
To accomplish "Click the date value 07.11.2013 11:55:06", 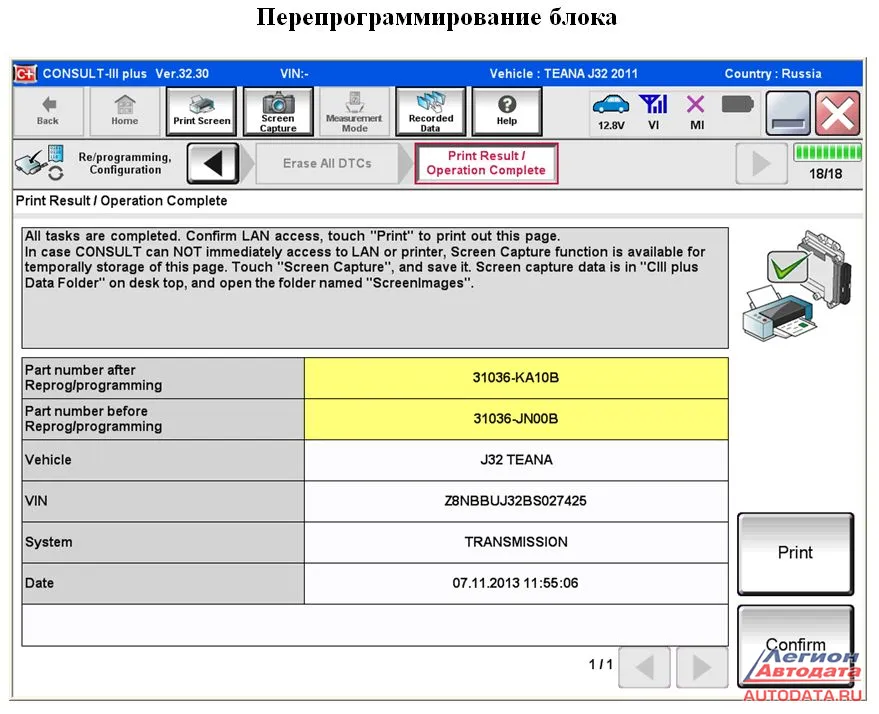I will [516, 583].
